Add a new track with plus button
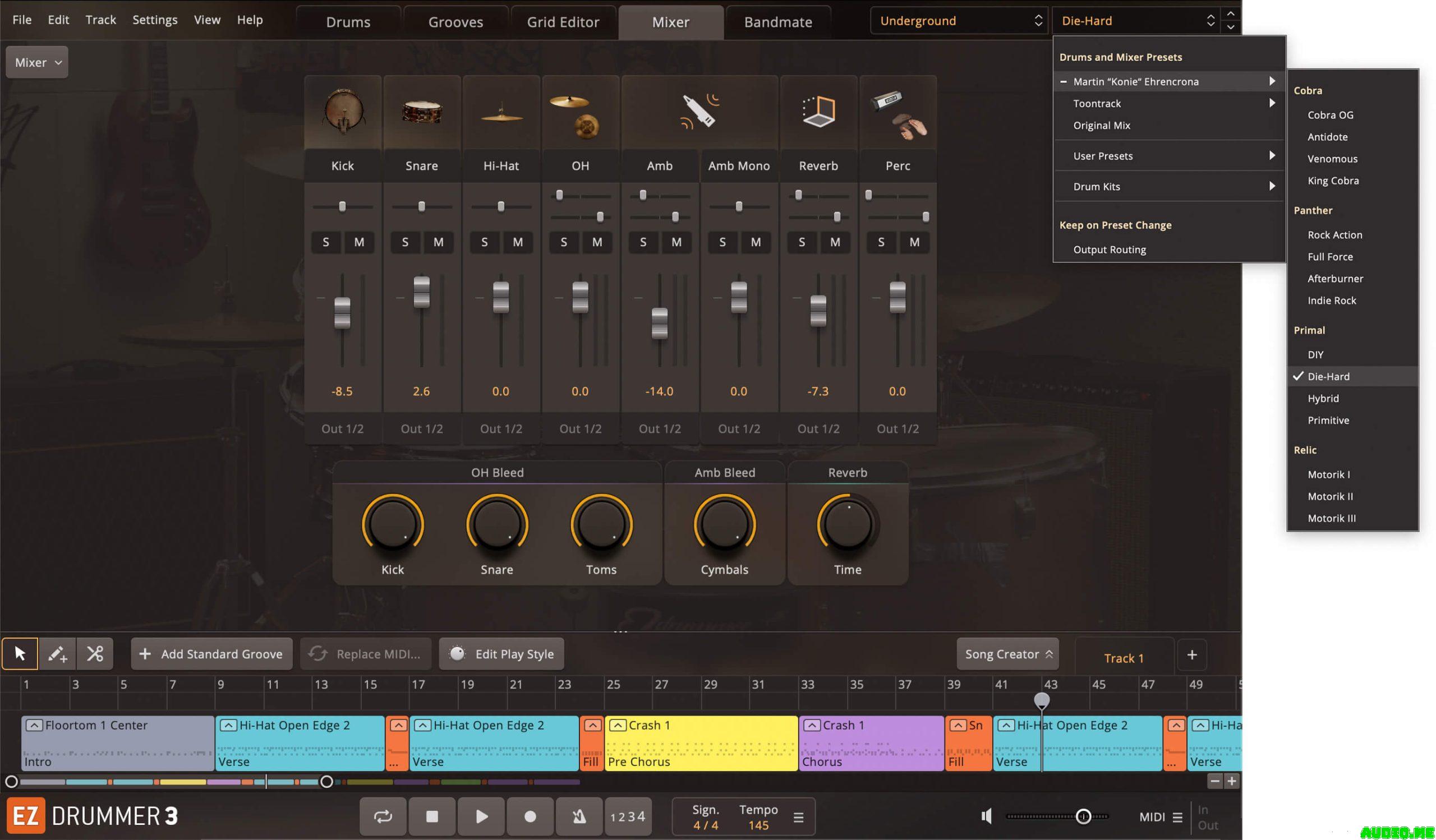 click(1191, 655)
